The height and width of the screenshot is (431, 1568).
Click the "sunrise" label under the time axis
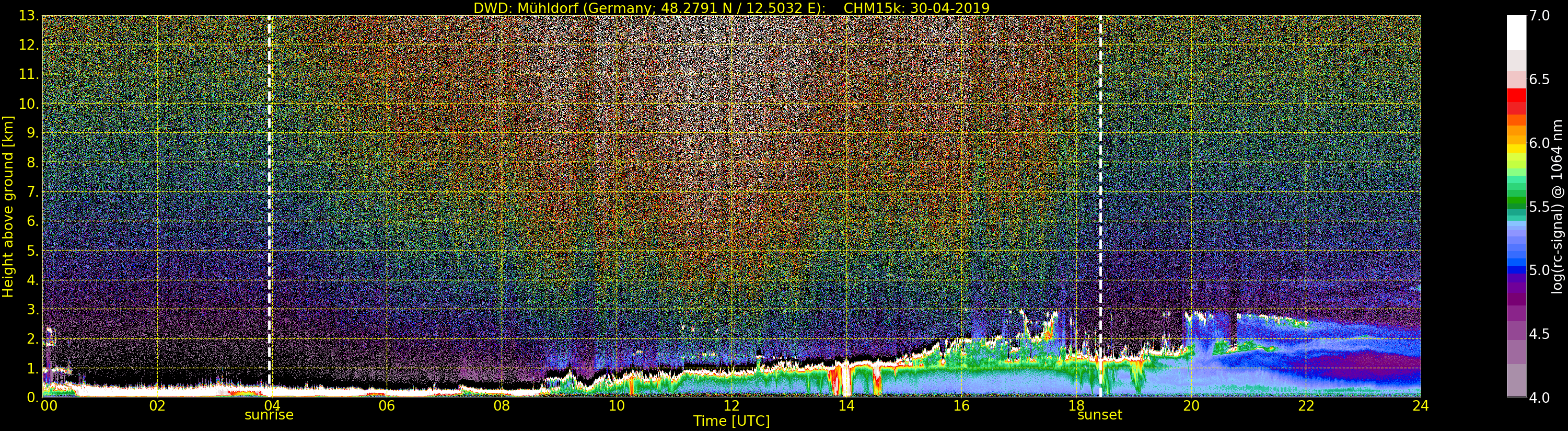coord(269,415)
